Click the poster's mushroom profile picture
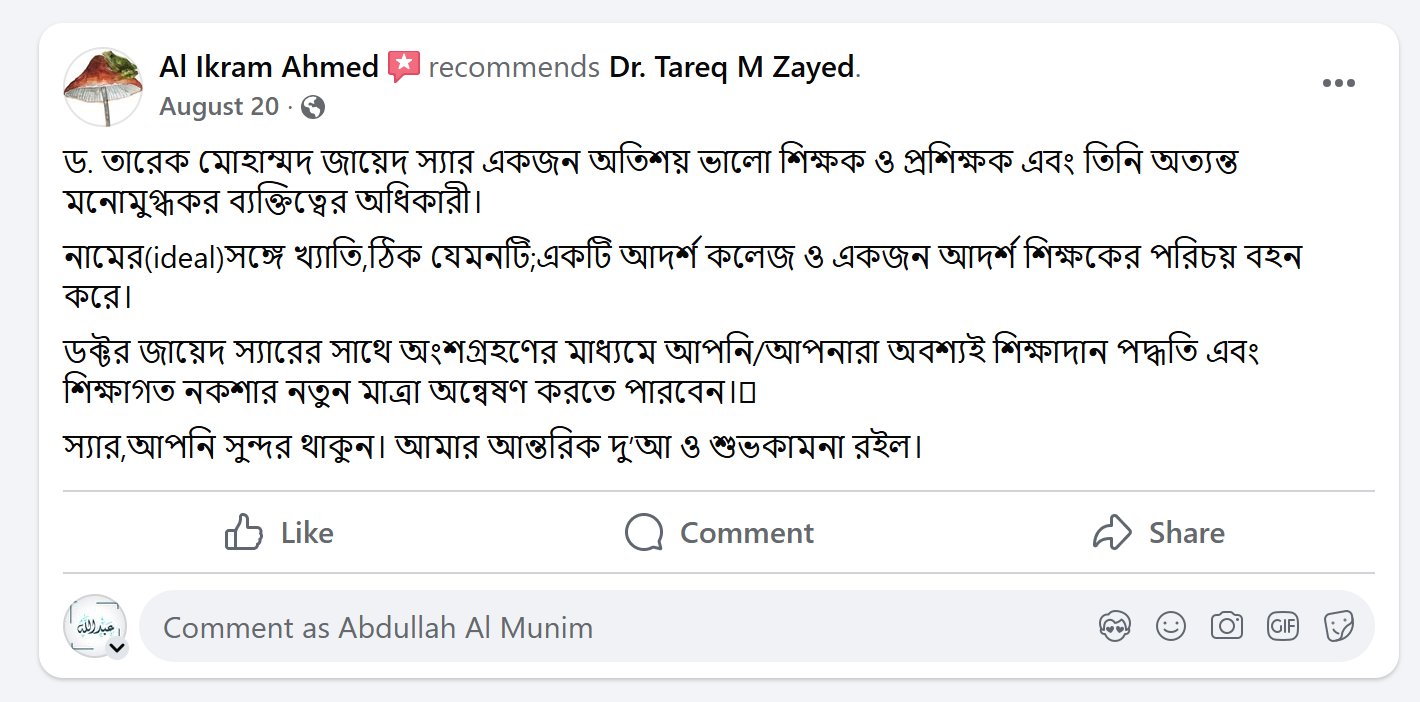The image size is (1420, 702). coord(103,86)
